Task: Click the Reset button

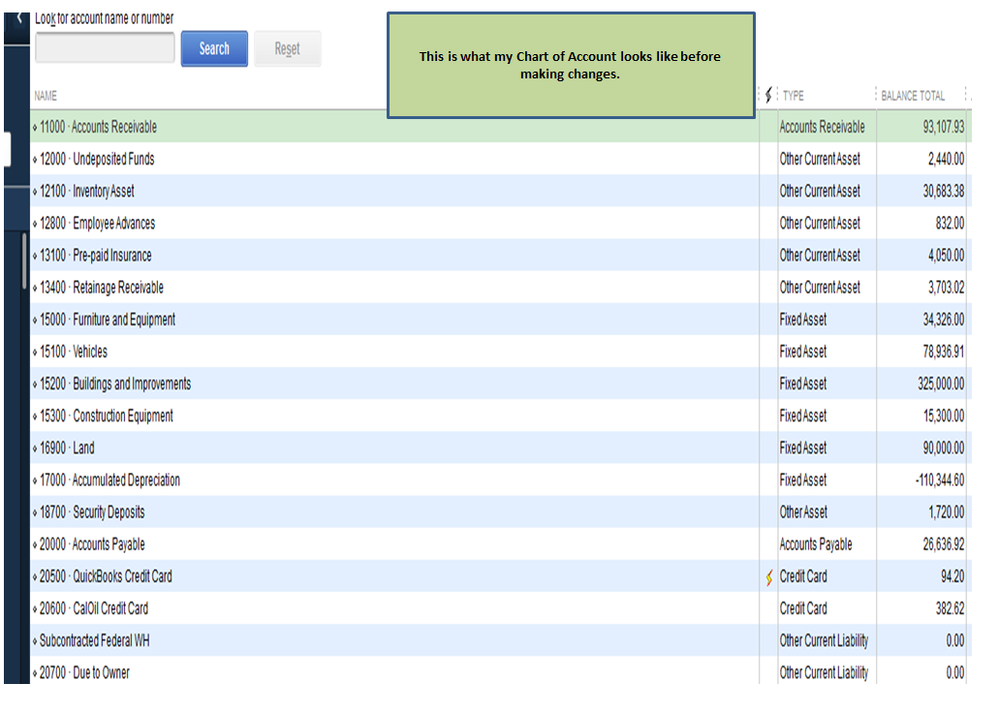Action: 287,48
